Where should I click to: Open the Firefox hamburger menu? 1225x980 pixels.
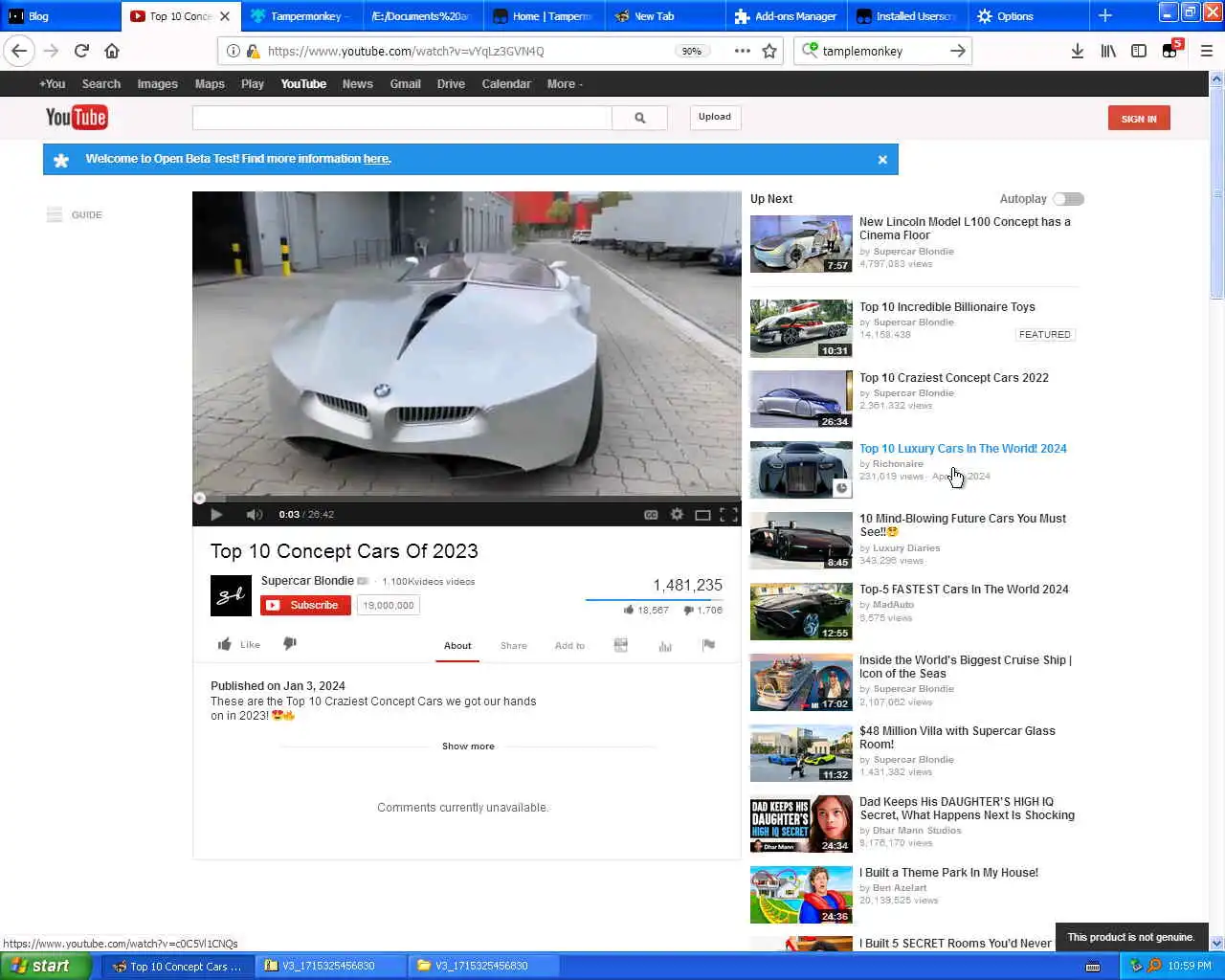click(x=1206, y=51)
